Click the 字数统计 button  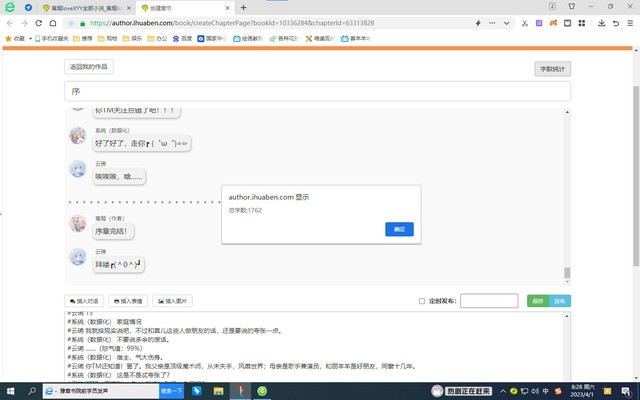point(552,69)
